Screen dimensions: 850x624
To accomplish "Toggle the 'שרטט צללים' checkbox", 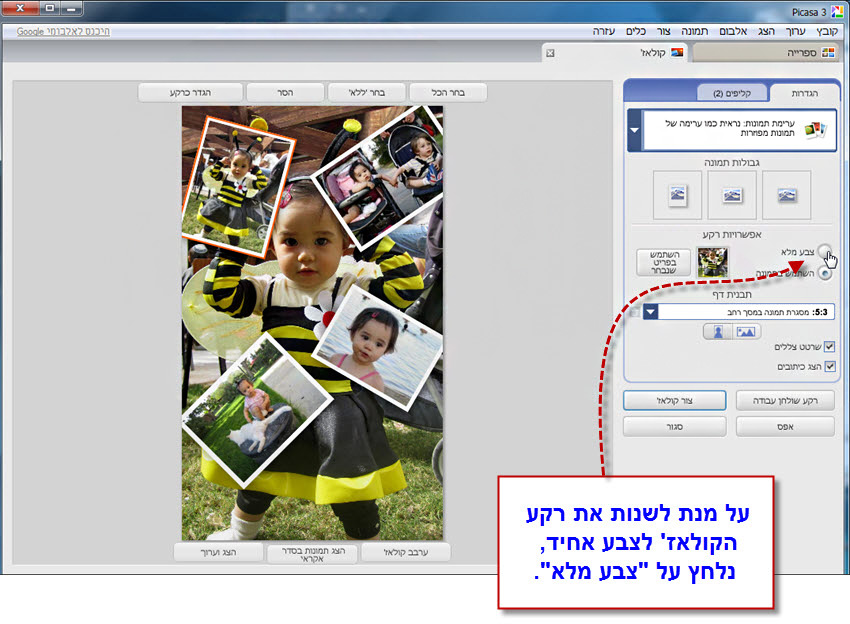I will [x=829, y=346].
